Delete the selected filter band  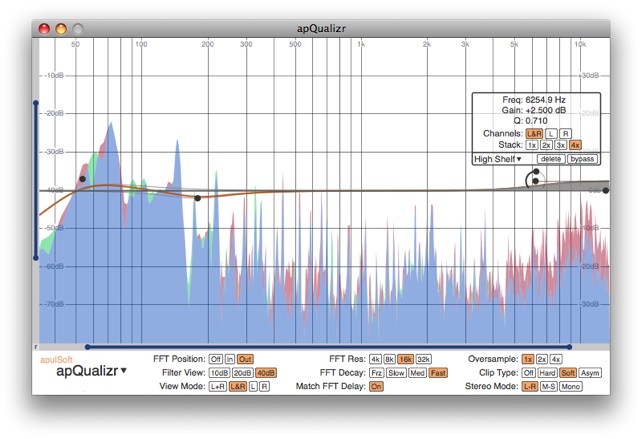click(551, 159)
